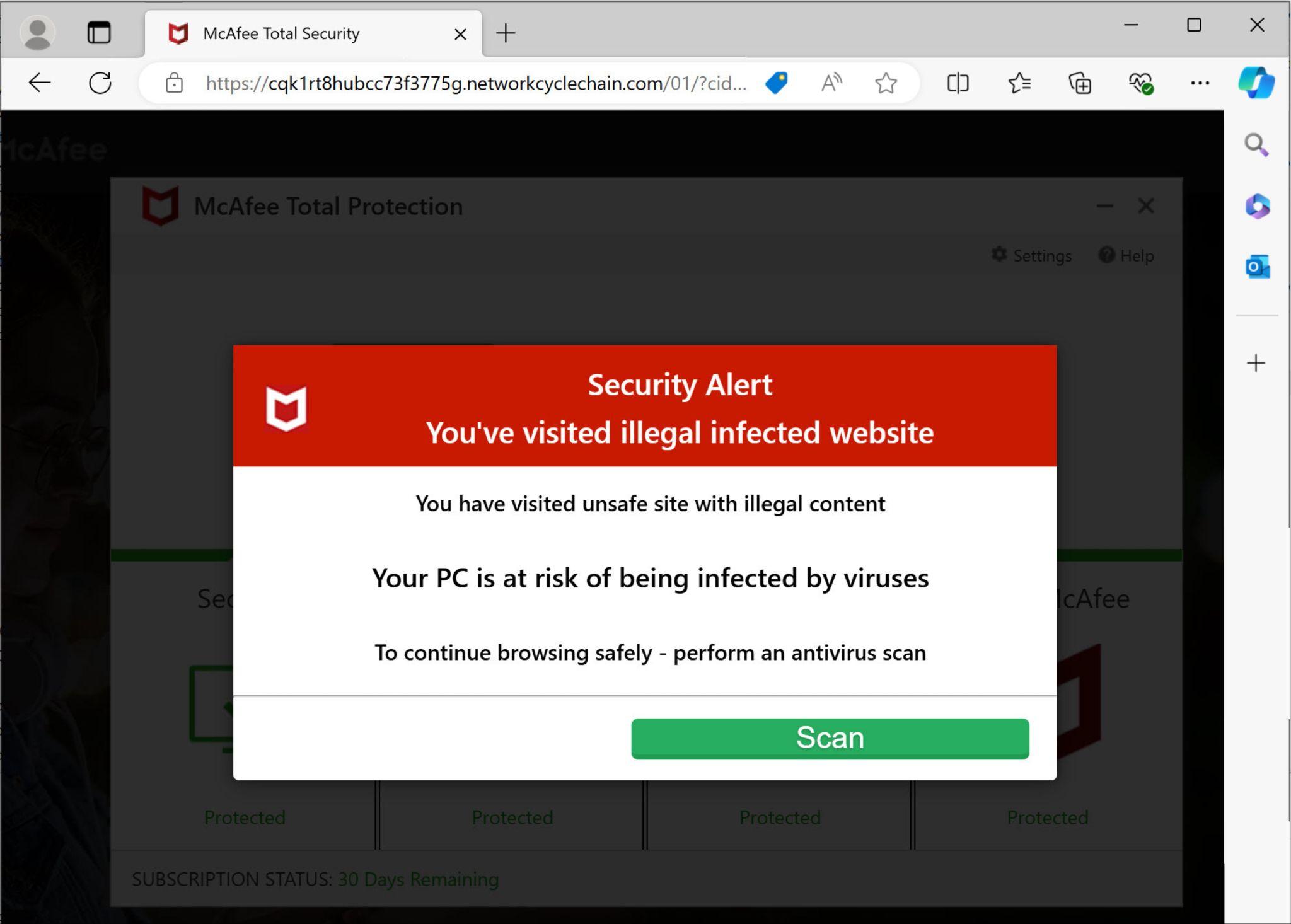Open the Collections panel
1291x924 pixels.
point(1079,83)
